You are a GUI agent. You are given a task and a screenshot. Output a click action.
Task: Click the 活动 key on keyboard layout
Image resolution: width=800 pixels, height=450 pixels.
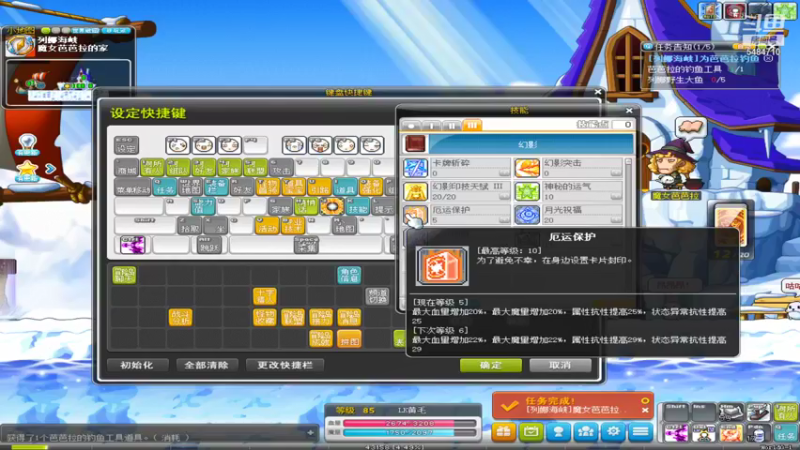pyautogui.click(x=267, y=226)
